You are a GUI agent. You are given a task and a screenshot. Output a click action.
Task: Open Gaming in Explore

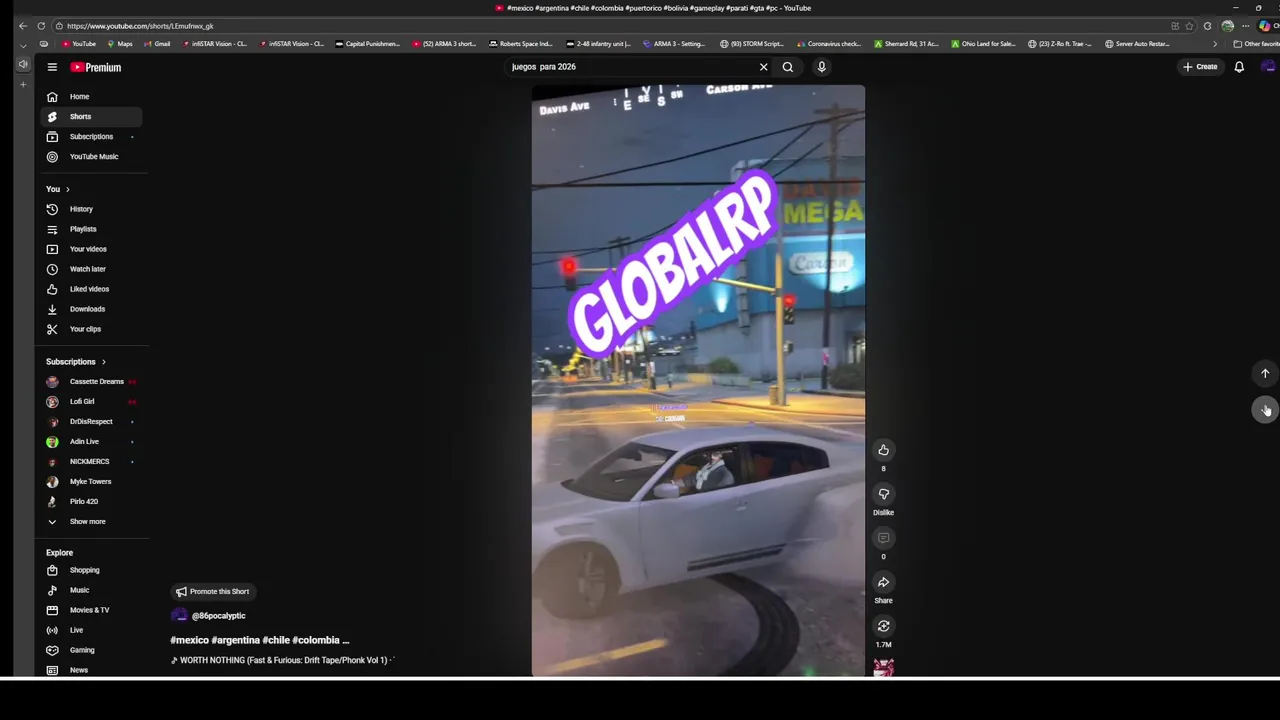click(91, 650)
